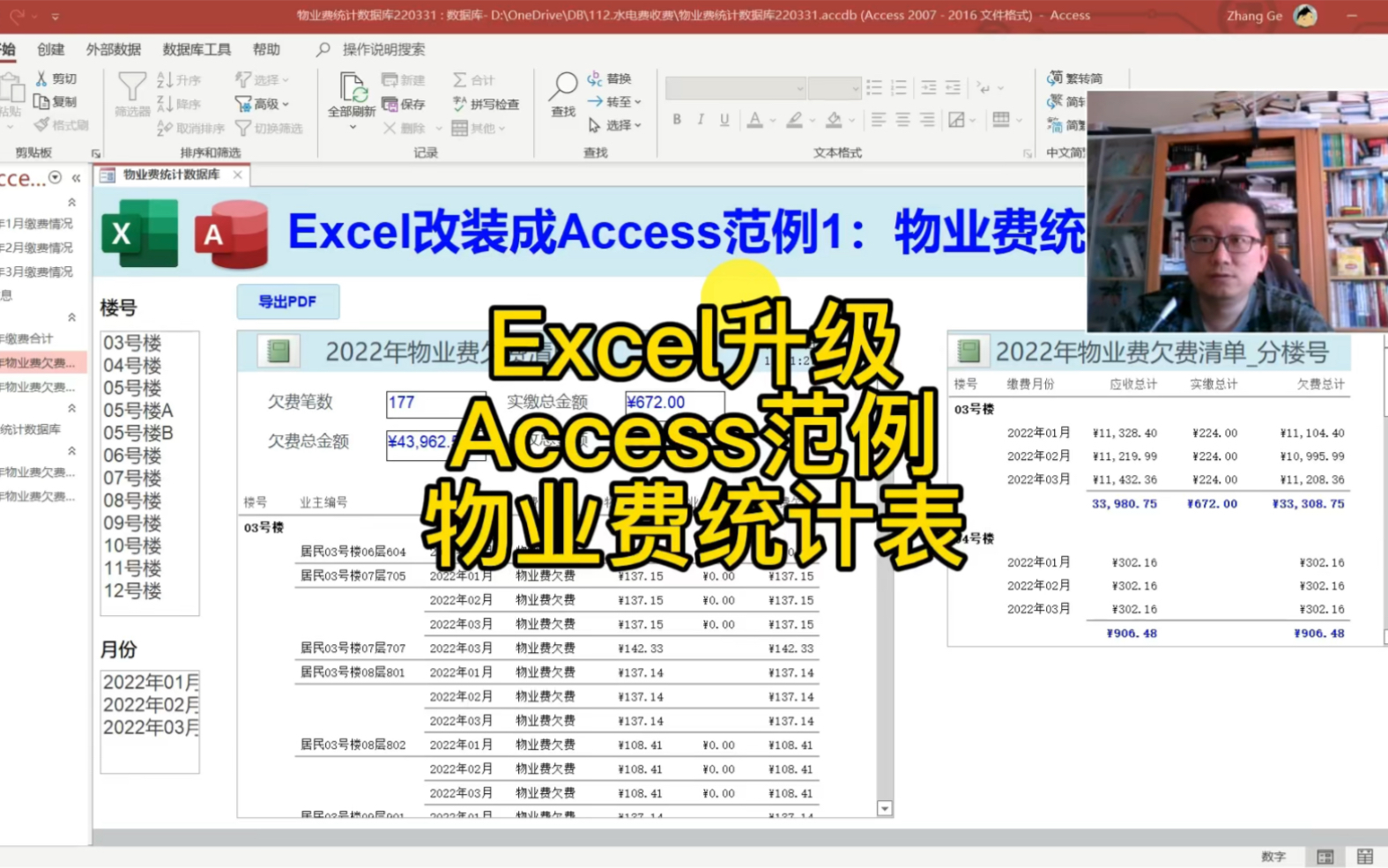Toggle filter with 切换筛选

pos(269,128)
